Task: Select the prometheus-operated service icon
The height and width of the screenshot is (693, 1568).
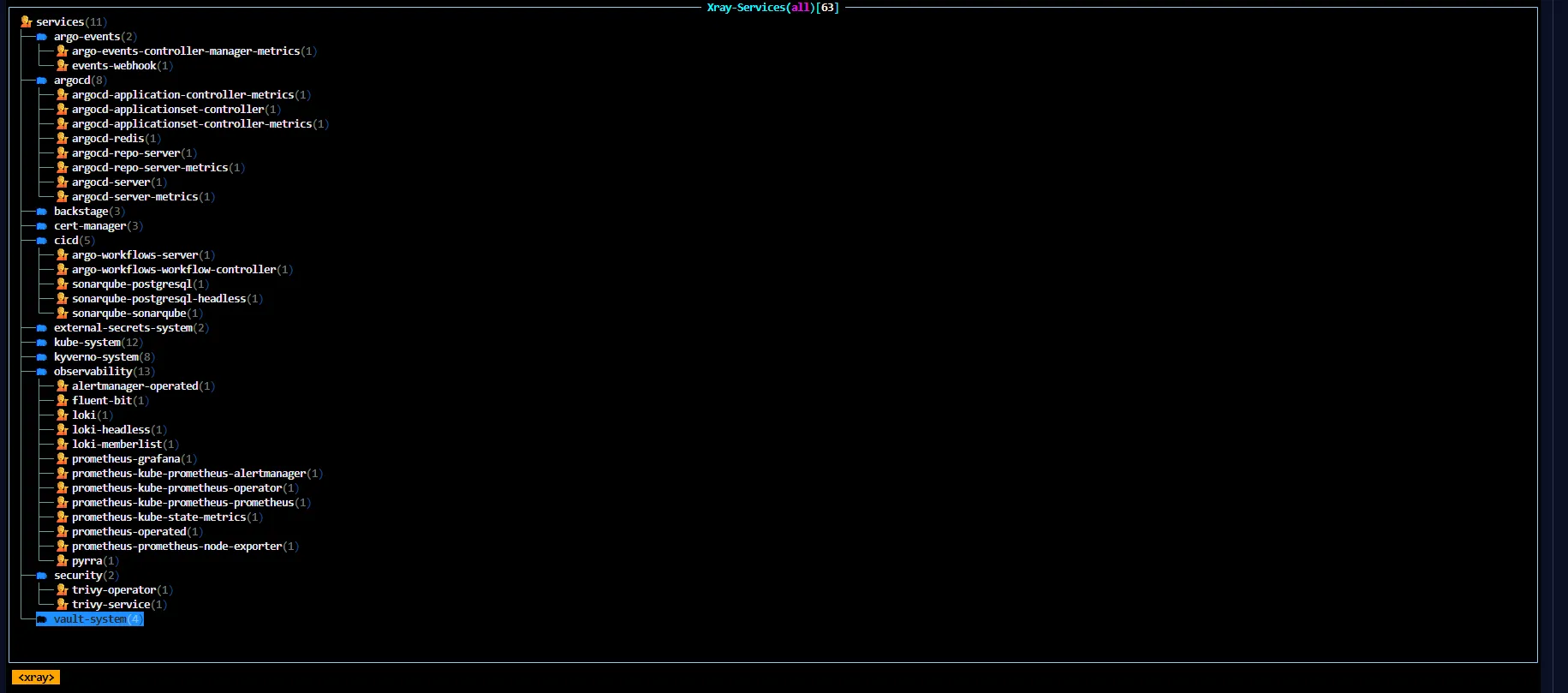Action: 63,532
